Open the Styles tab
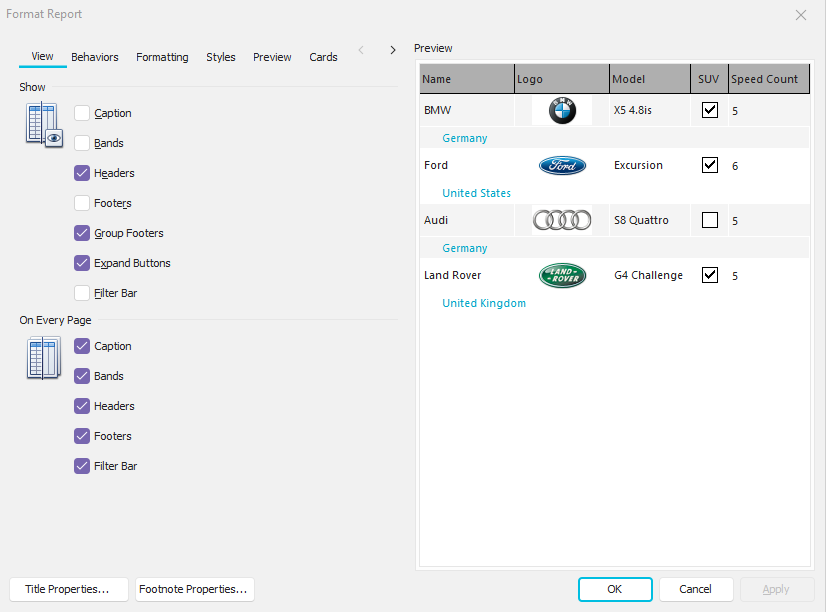Image resolution: width=826 pixels, height=612 pixels. [221, 57]
